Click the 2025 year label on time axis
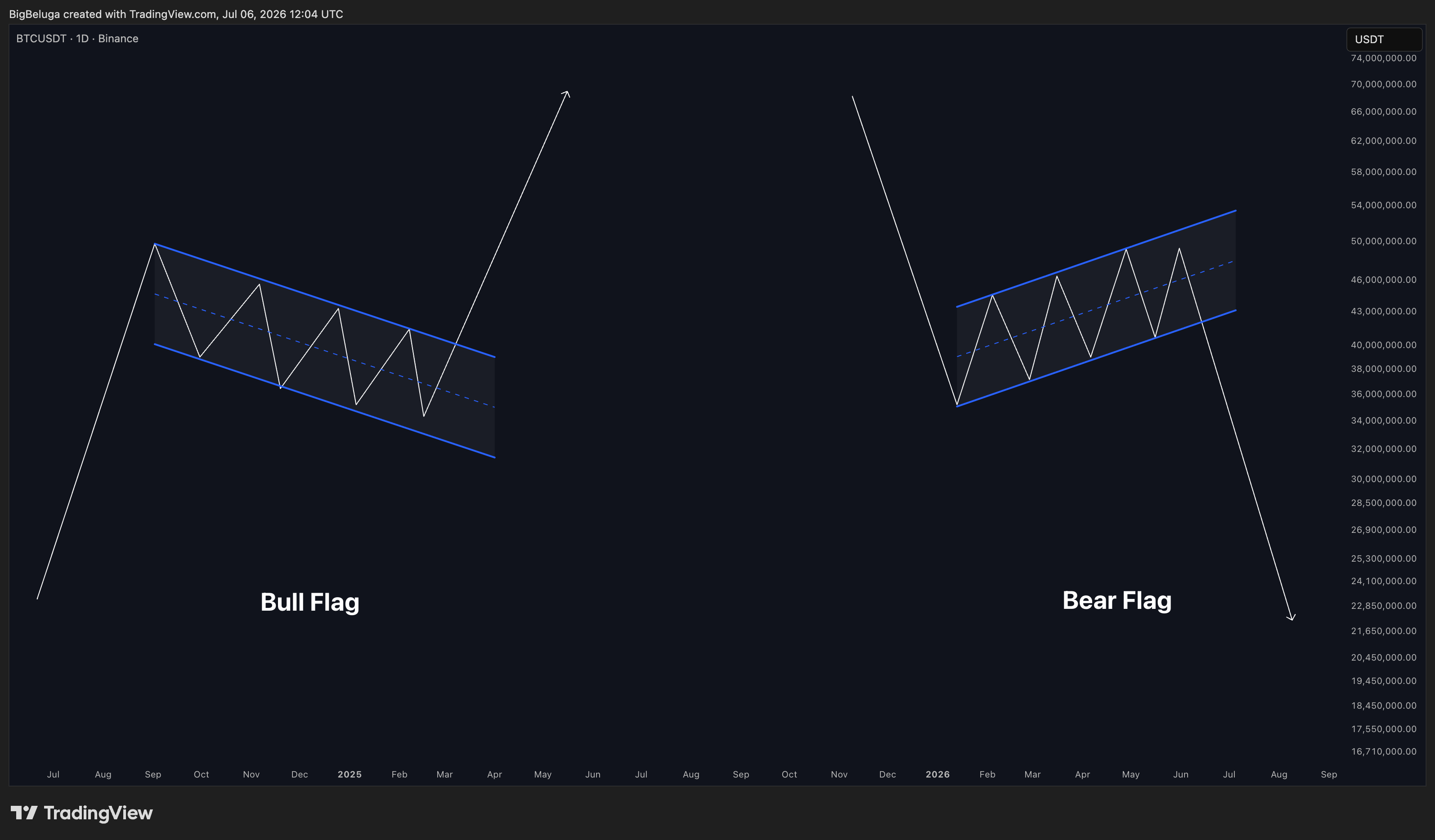 click(x=350, y=774)
